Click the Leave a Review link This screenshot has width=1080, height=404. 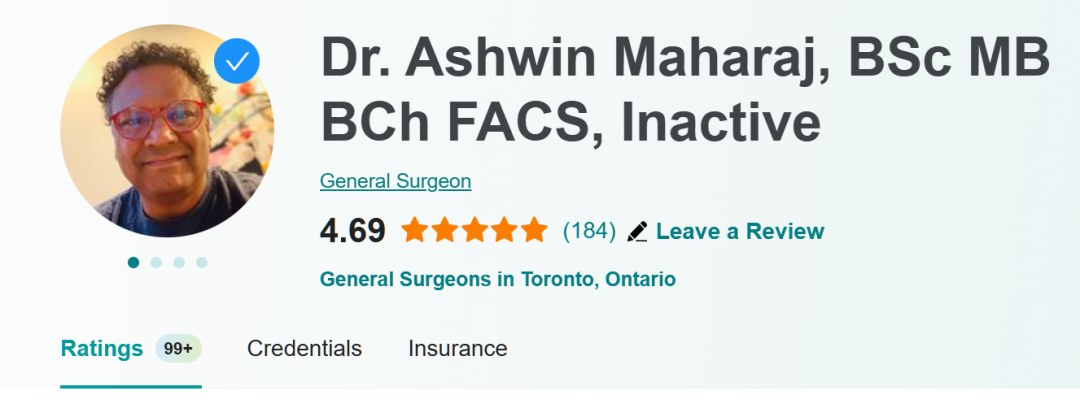[x=739, y=232]
